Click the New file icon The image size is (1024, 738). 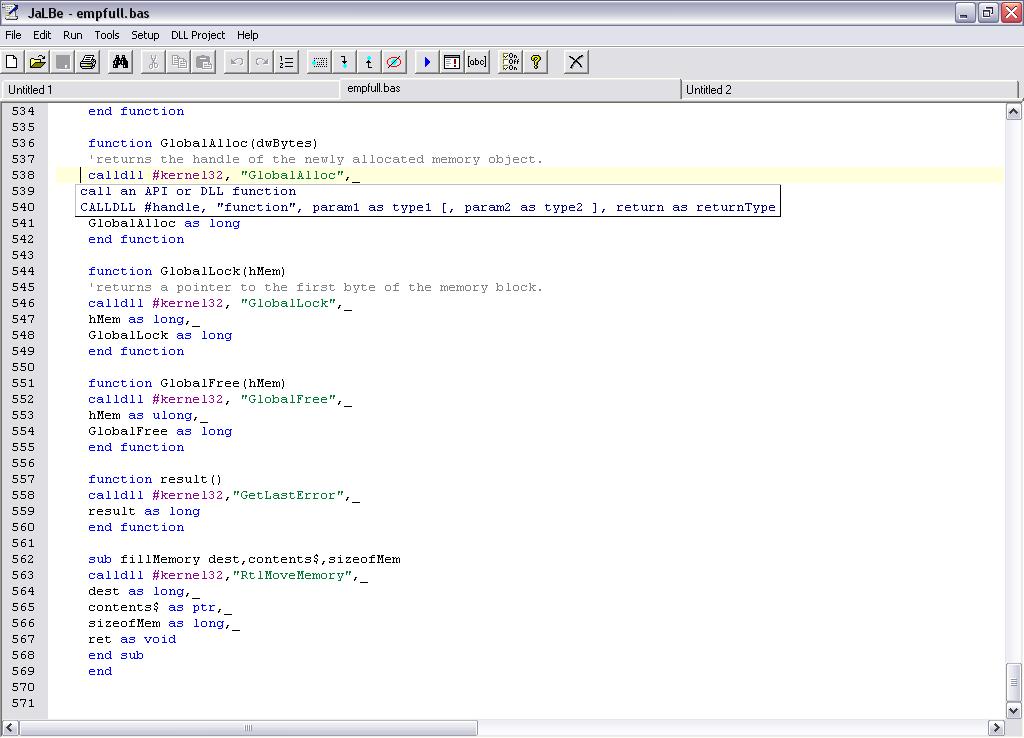pos(13,62)
